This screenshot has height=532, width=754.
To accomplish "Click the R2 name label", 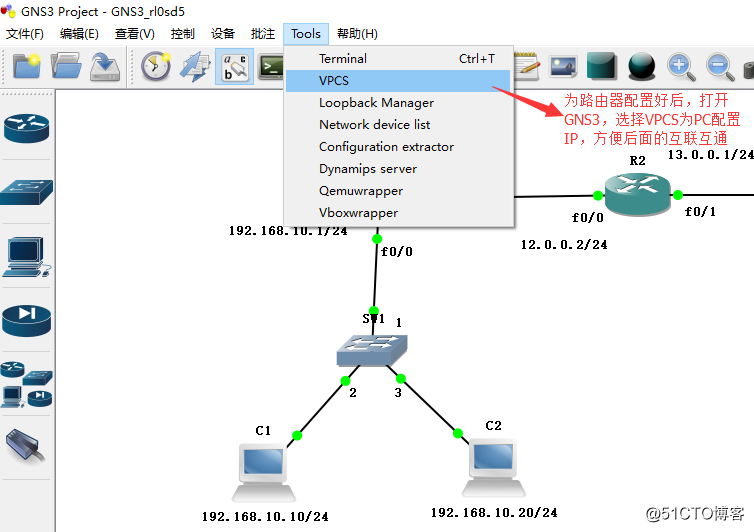I will coord(638,161).
